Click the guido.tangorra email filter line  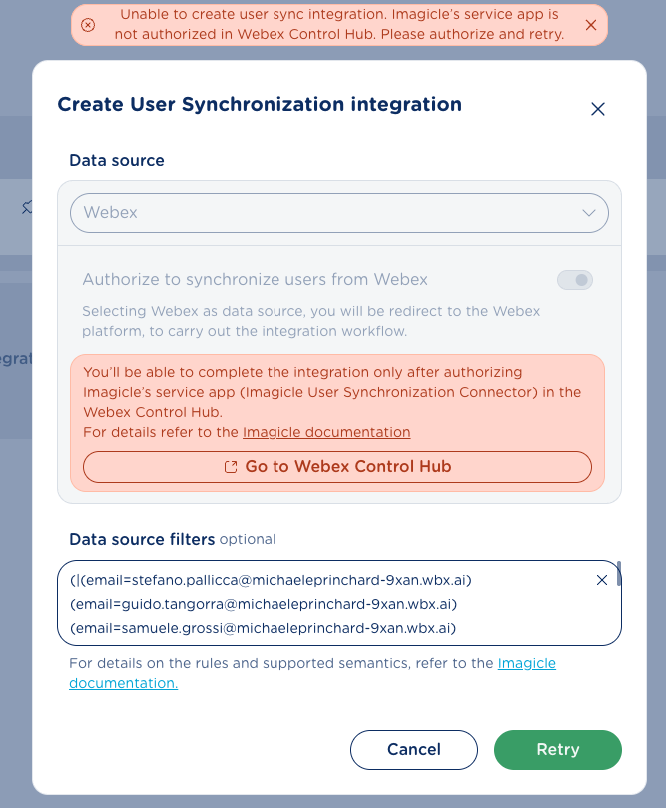tap(264, 604)
